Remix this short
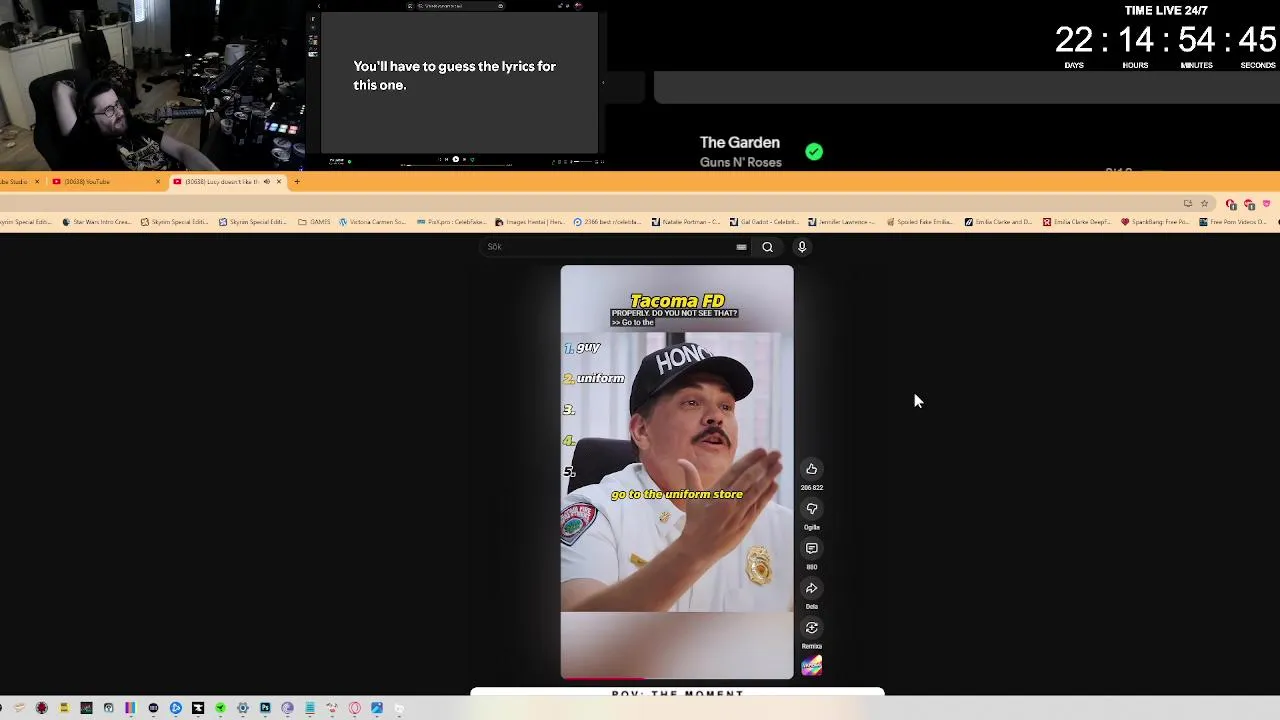 pos(812,628)
